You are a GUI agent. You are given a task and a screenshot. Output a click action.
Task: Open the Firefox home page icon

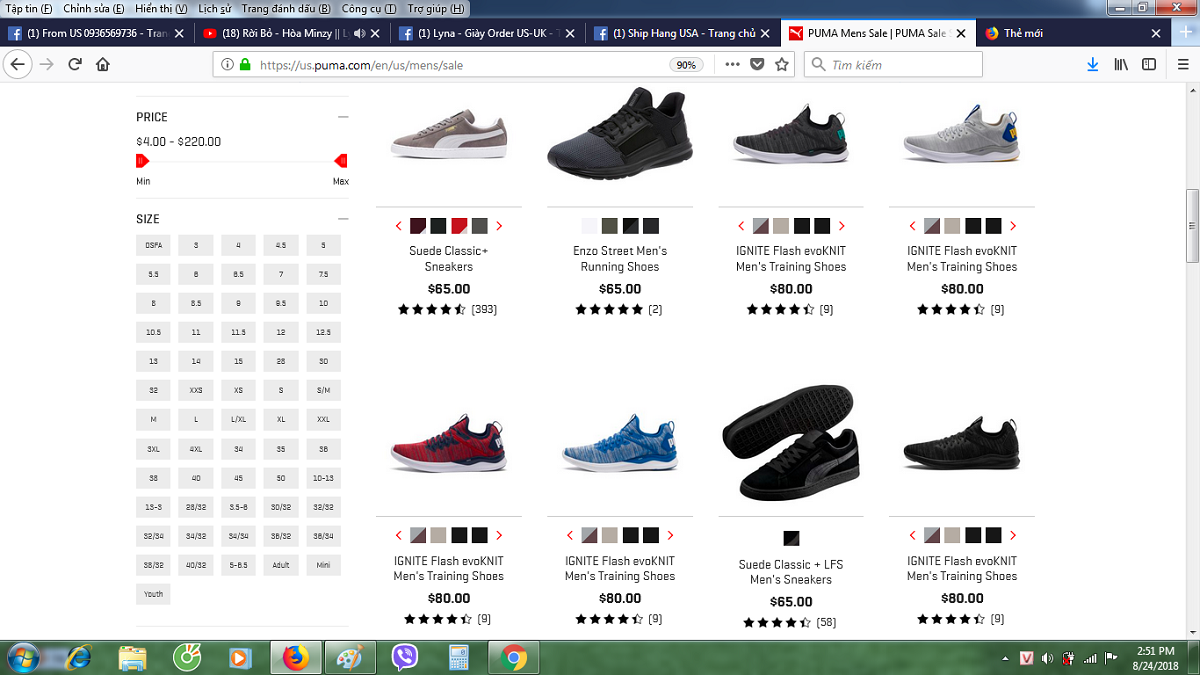(103, 64)
